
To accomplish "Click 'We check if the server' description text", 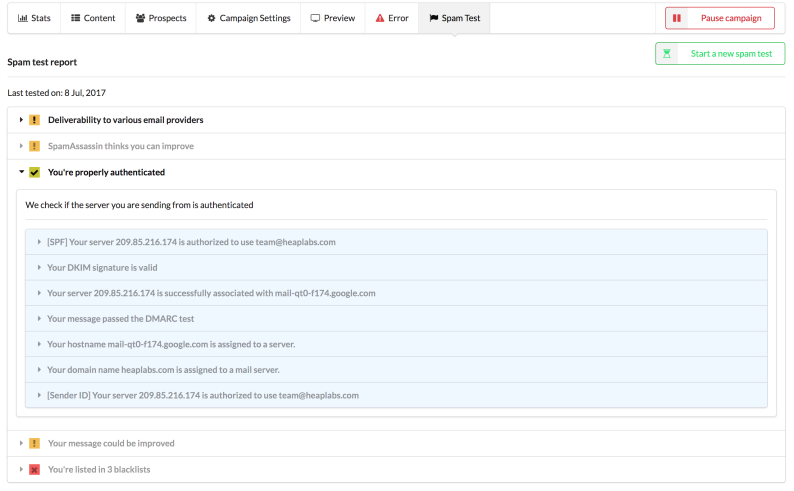I will 139,205.
